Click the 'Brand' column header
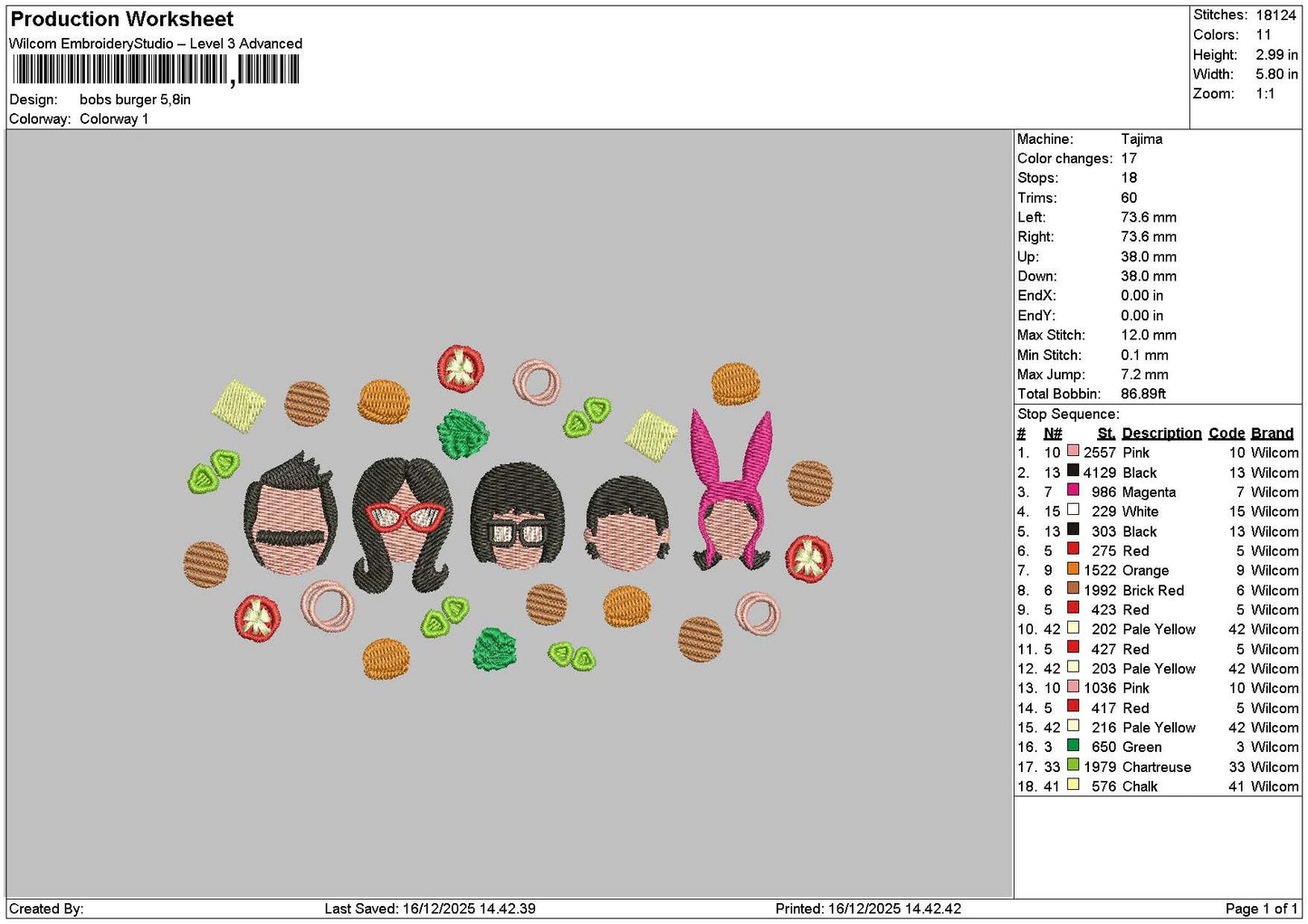Image resolution: width=1308 pixels, height=924 pixels. (1273, 433)
